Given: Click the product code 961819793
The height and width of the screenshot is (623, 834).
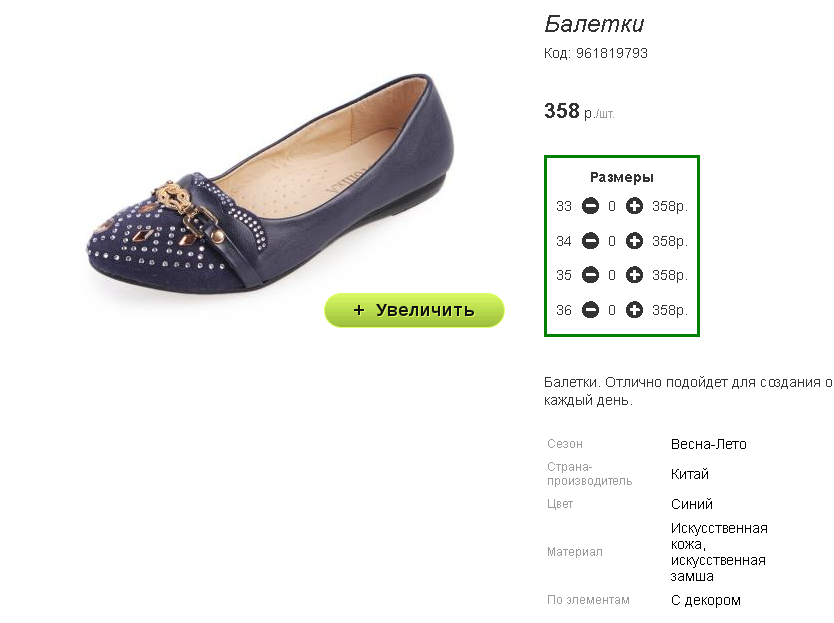Looking at the screenshot, I should [x=612, y=53].
